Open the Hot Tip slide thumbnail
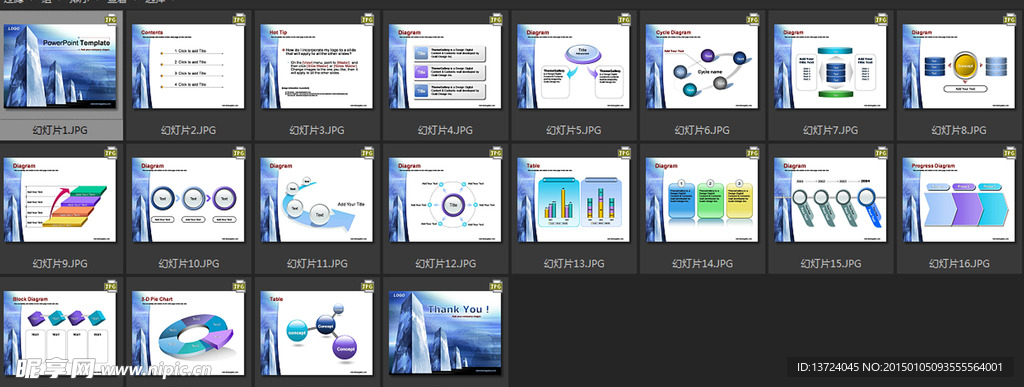Image resolution: width=1024 pixels, height=387 pixels. click(317, 66)
